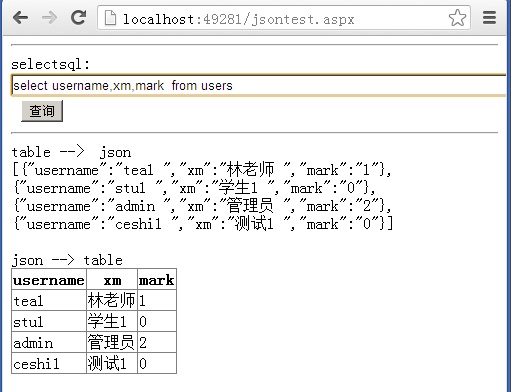Click the JSON line containing admin
Viewport: 511px width, 392px height.
pos(202,206)
